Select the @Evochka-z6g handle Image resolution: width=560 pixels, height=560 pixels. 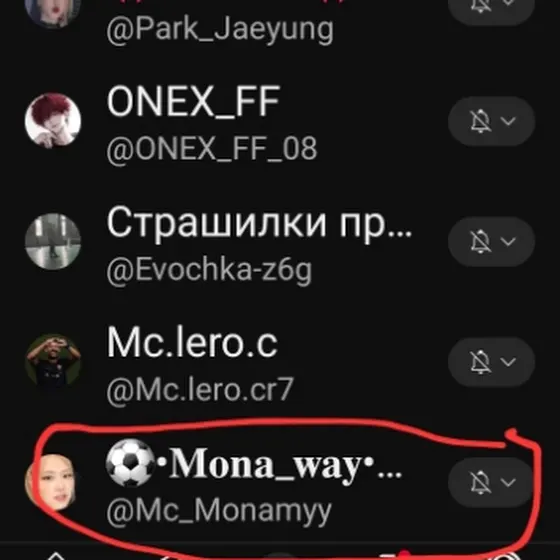(209, 270)
